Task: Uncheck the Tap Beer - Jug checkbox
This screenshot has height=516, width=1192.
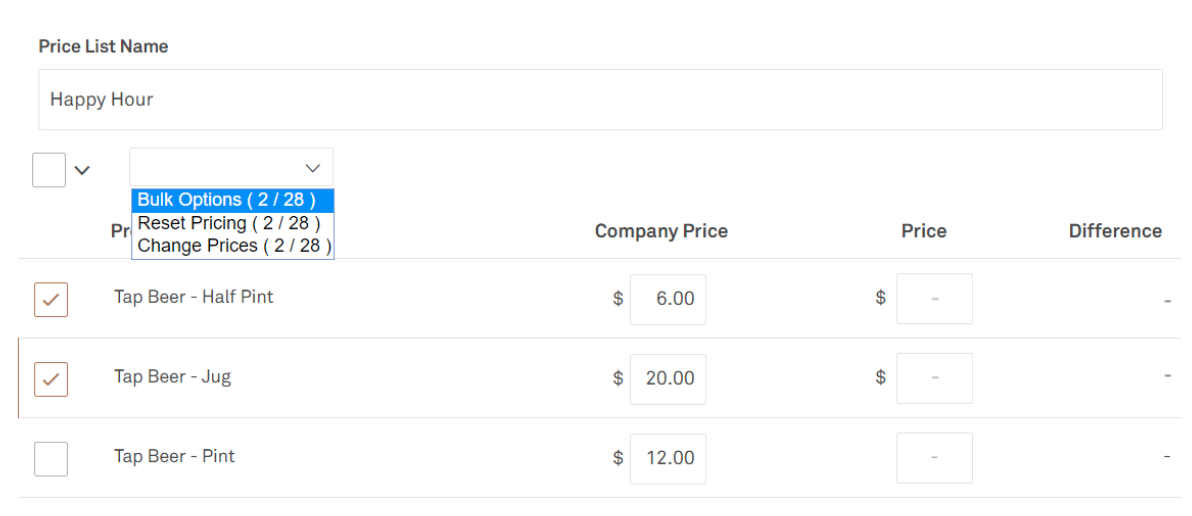Action: pyautogui.click(x=51, y=379)
